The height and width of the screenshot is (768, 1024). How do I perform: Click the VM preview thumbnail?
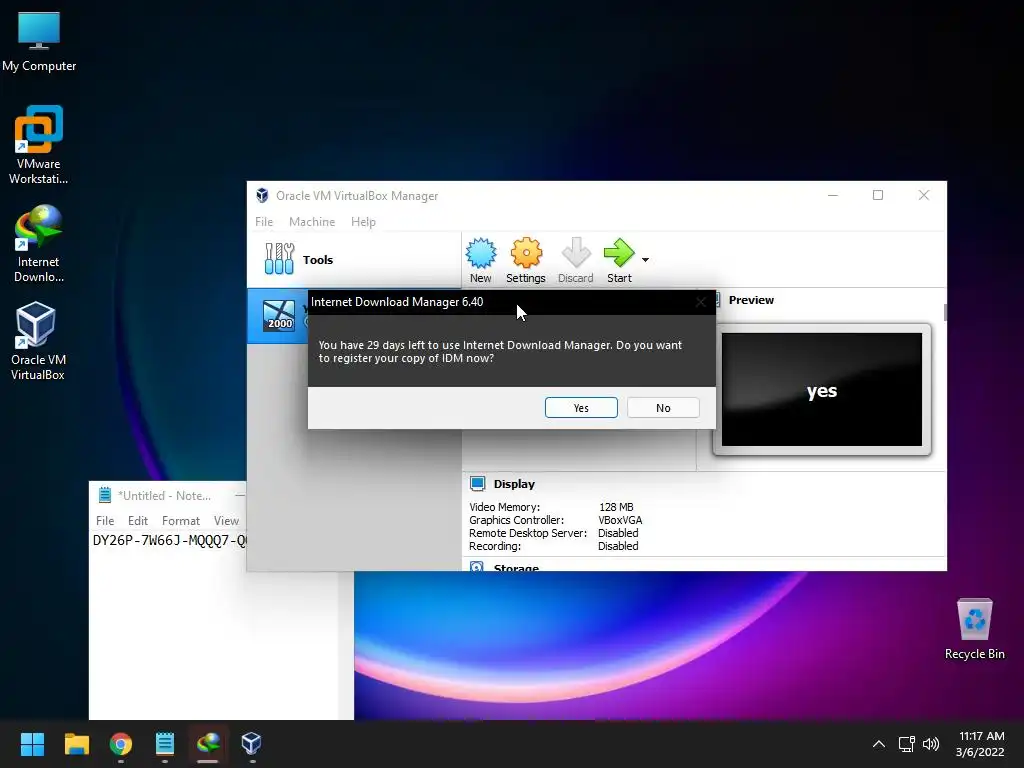pos(822,389)
